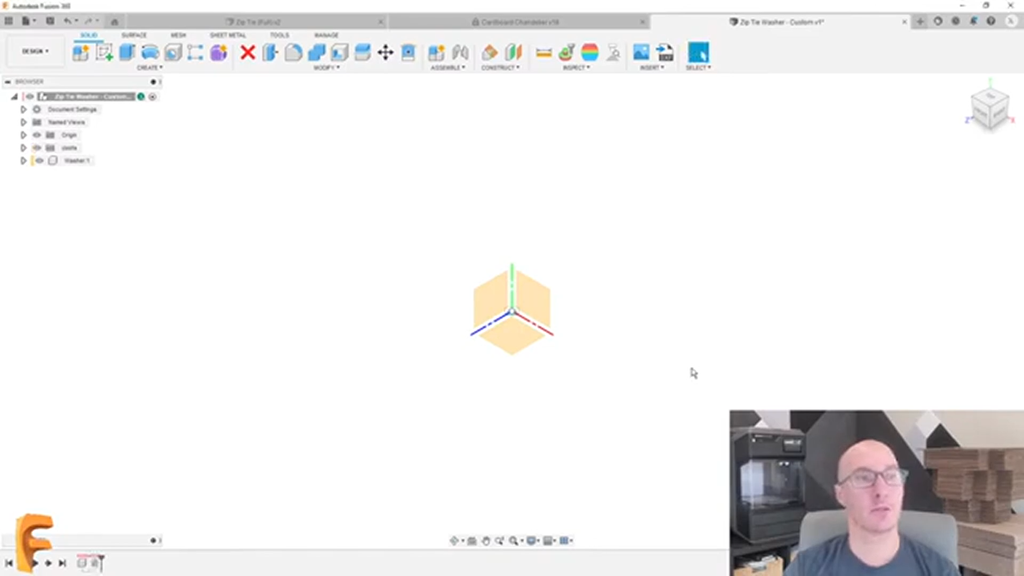The image size is (1024, 576).
Task: Open the Insert DXF tool icon
Action: 665,52
